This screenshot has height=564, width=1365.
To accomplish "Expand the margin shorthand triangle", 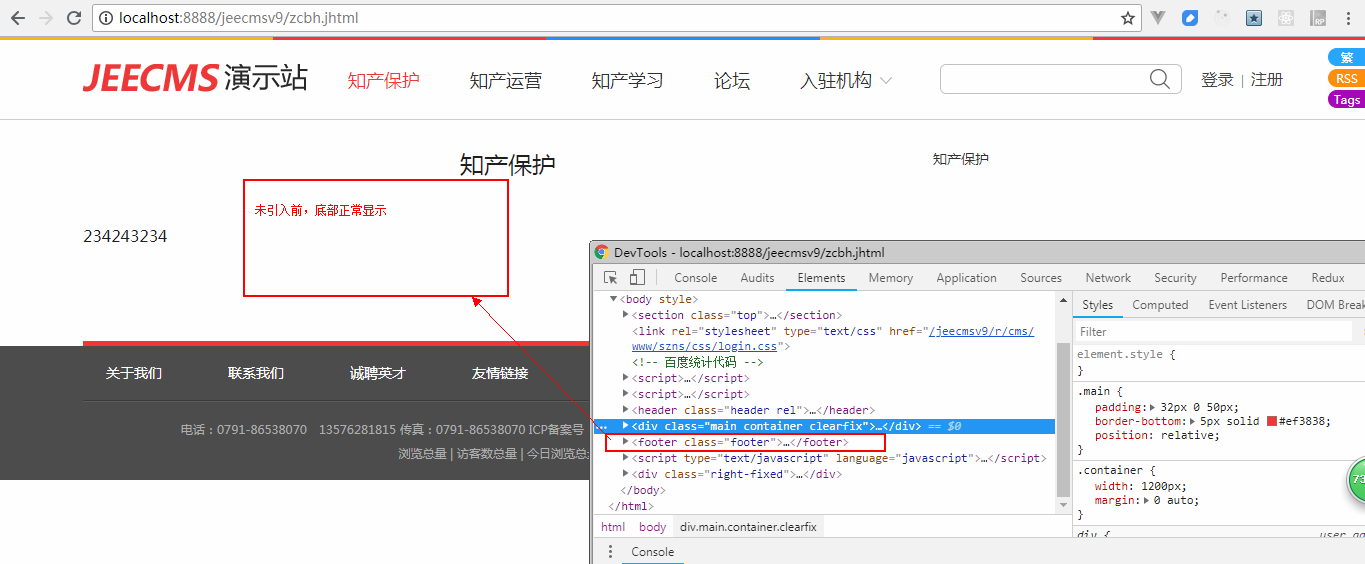I will tap(1147, 500).
